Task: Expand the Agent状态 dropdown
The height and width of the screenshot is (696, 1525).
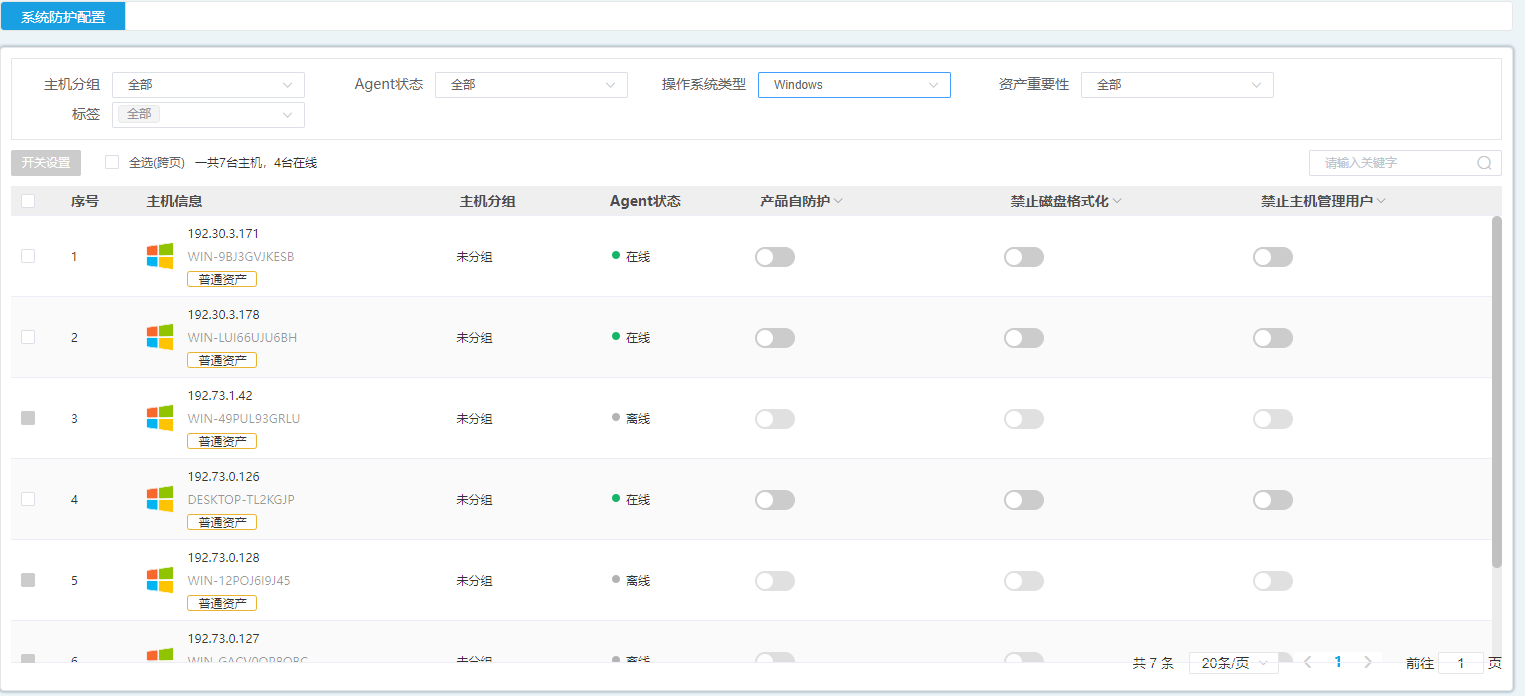Action: pos(531,85)
